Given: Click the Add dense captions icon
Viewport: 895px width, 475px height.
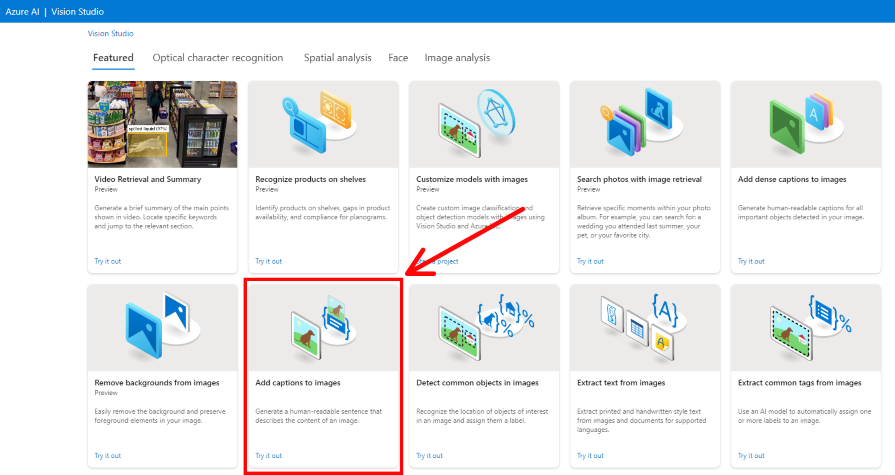Looking at the screenshot, I should (806, 124).
